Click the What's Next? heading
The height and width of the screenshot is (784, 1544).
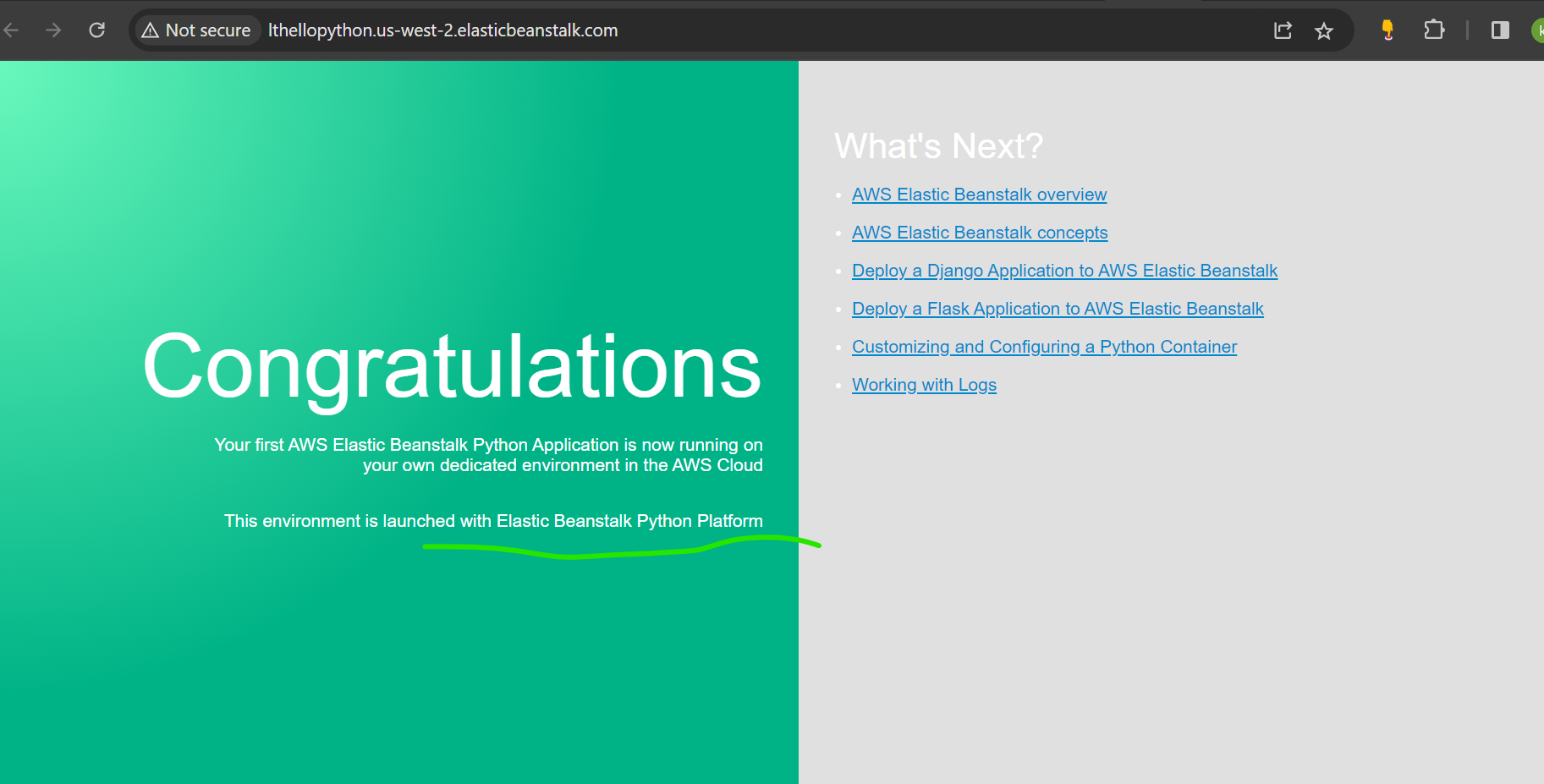pos(938,146)
